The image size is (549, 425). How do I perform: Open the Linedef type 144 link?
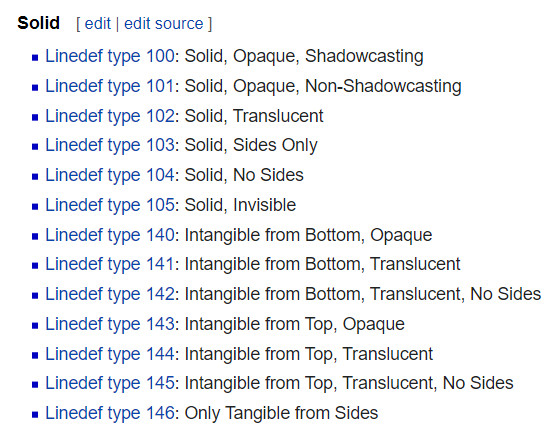(110, 354)
